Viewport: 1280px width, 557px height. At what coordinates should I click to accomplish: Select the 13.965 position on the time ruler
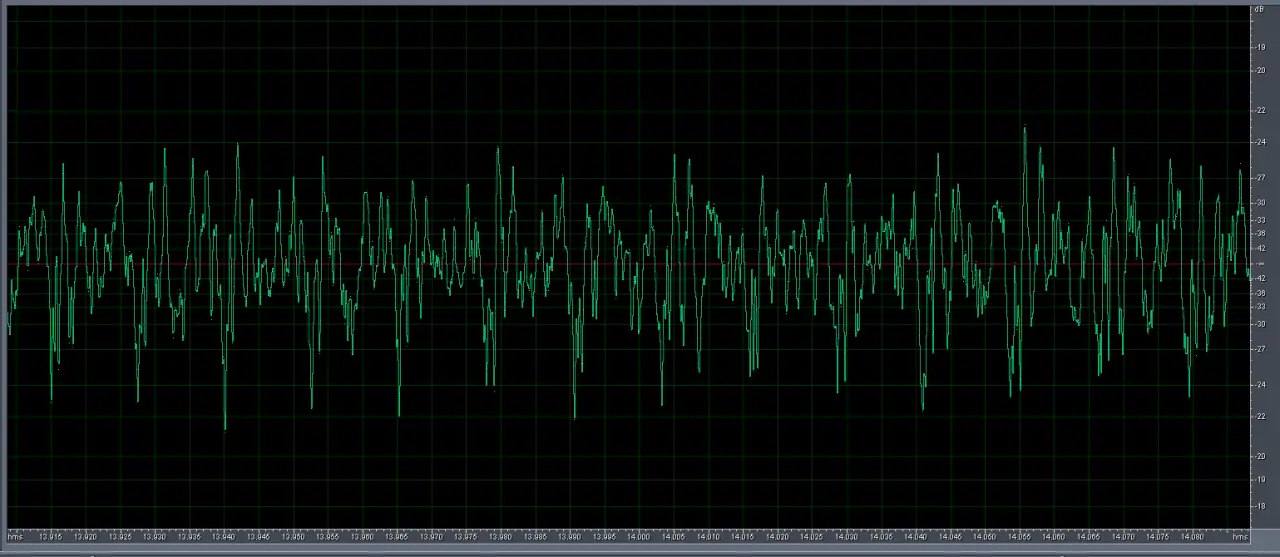(x=397, y=537)
